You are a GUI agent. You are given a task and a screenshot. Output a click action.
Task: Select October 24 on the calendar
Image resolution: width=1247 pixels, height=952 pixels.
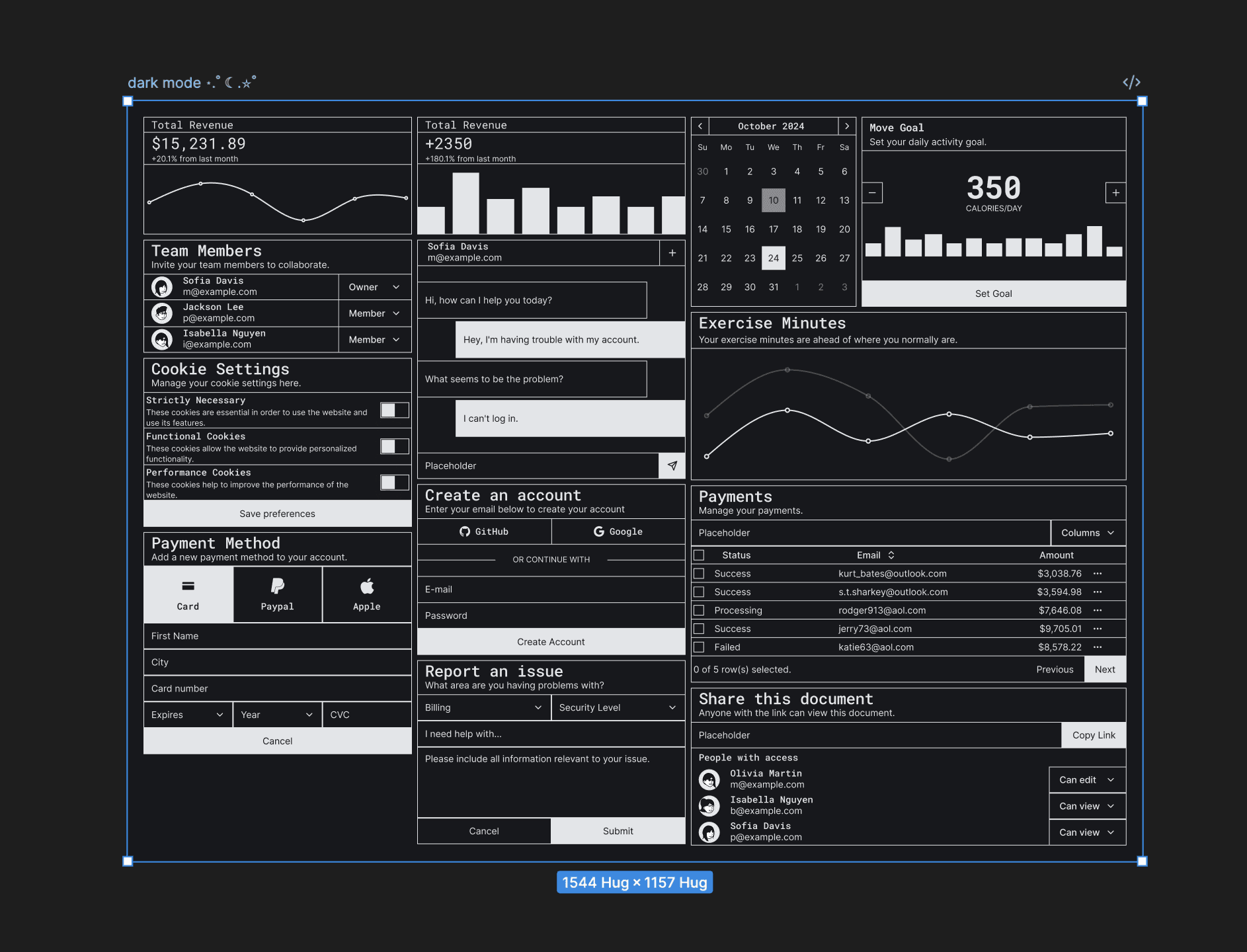tap(773, 258)
